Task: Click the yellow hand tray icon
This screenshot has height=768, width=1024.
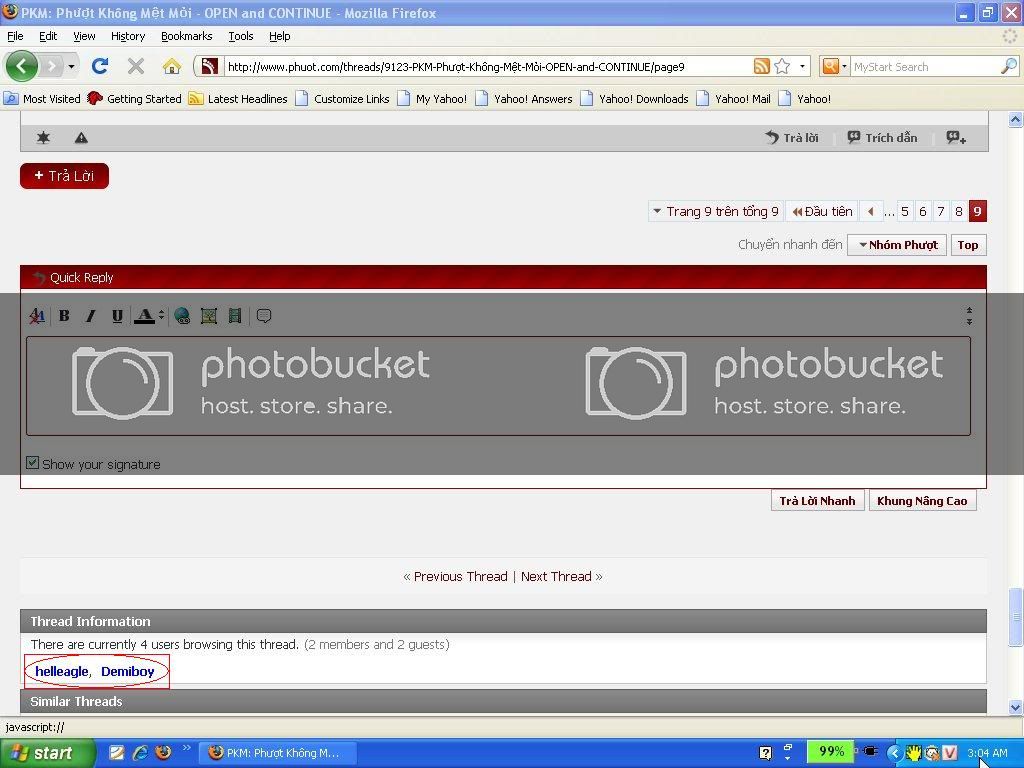Action: (x=913, y=752)
